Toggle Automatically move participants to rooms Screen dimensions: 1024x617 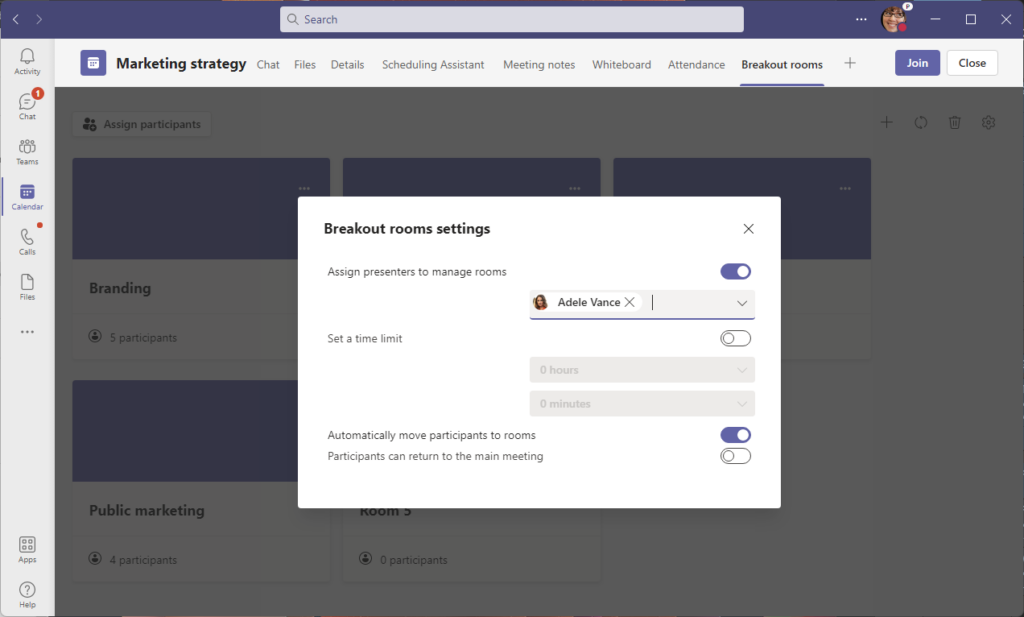(x=735, y=435)
